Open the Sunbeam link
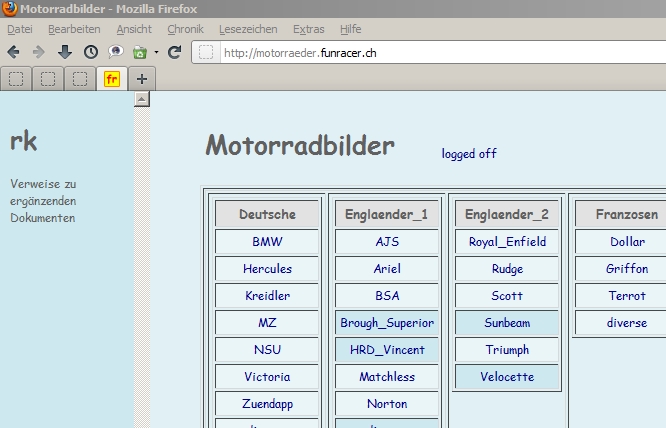 tap(507, 323)
